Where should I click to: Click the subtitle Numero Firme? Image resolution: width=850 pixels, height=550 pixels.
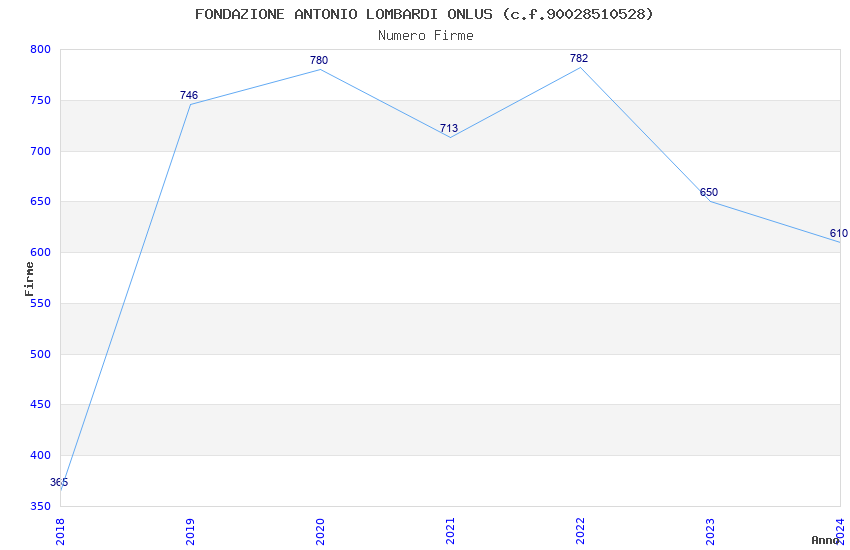[x=426, y=36]
